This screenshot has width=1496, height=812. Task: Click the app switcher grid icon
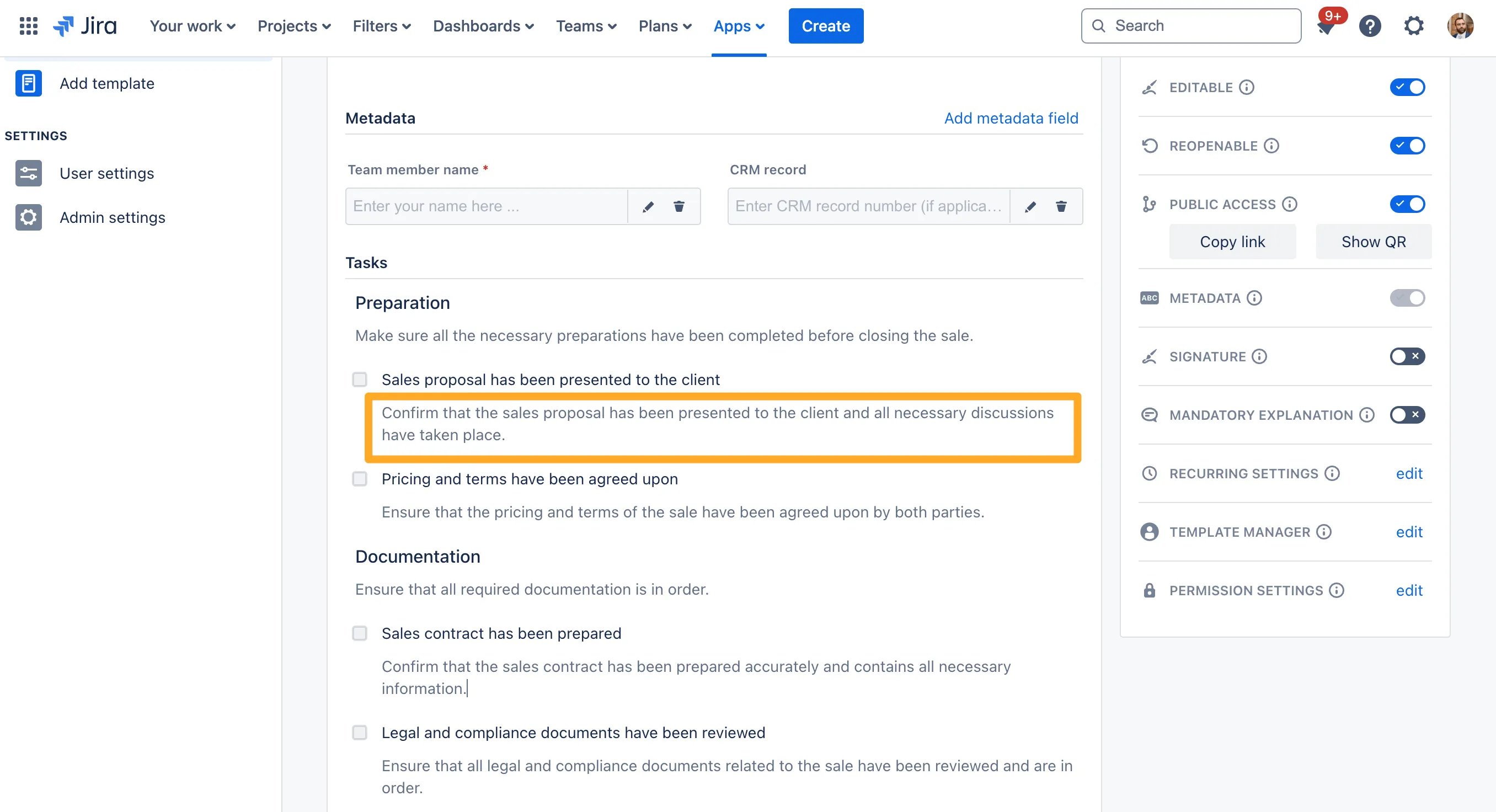tap(29, 26)
